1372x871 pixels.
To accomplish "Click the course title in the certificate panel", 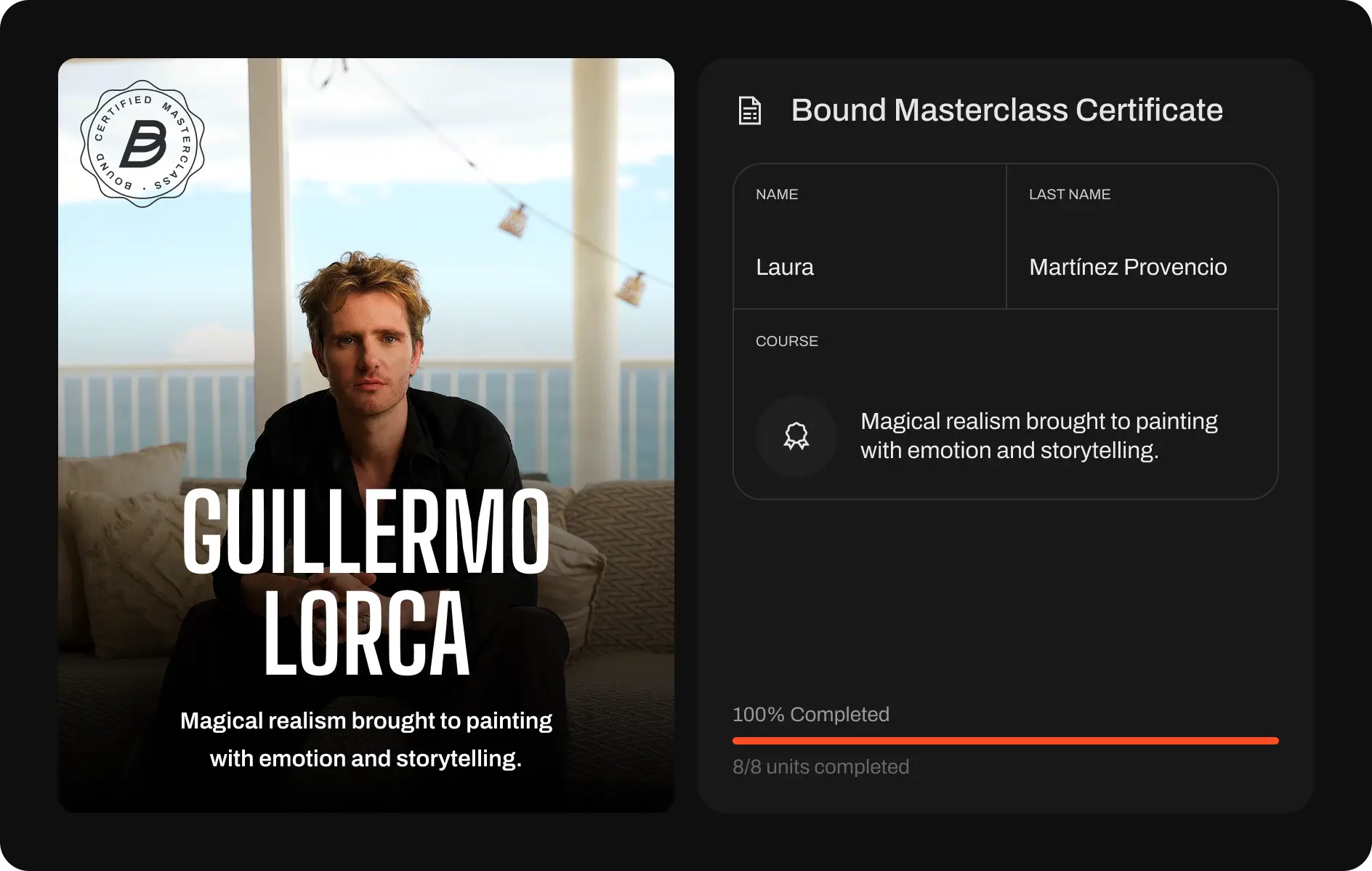I will click(1038, 435).
